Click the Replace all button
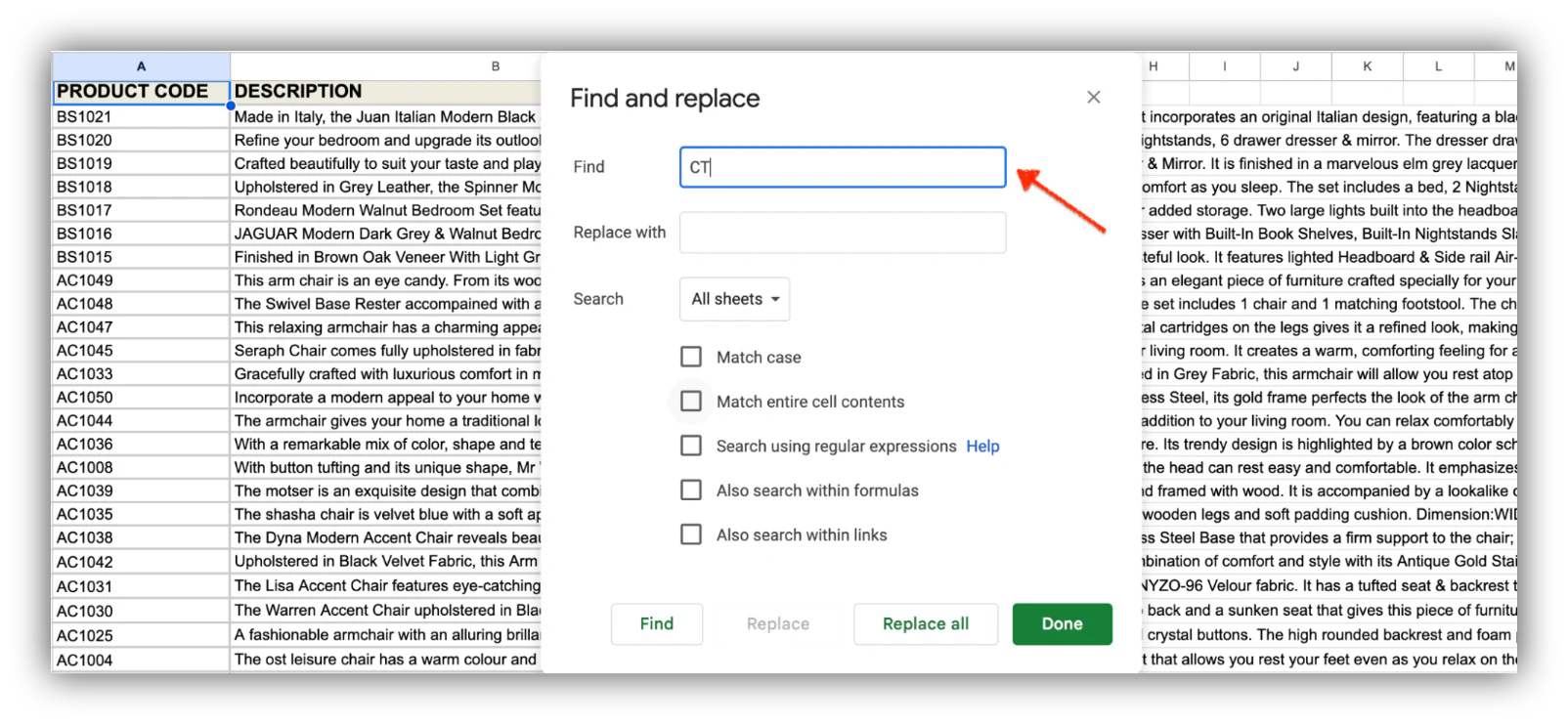This screenshot has height=725, width=1568. pos(926,623)
